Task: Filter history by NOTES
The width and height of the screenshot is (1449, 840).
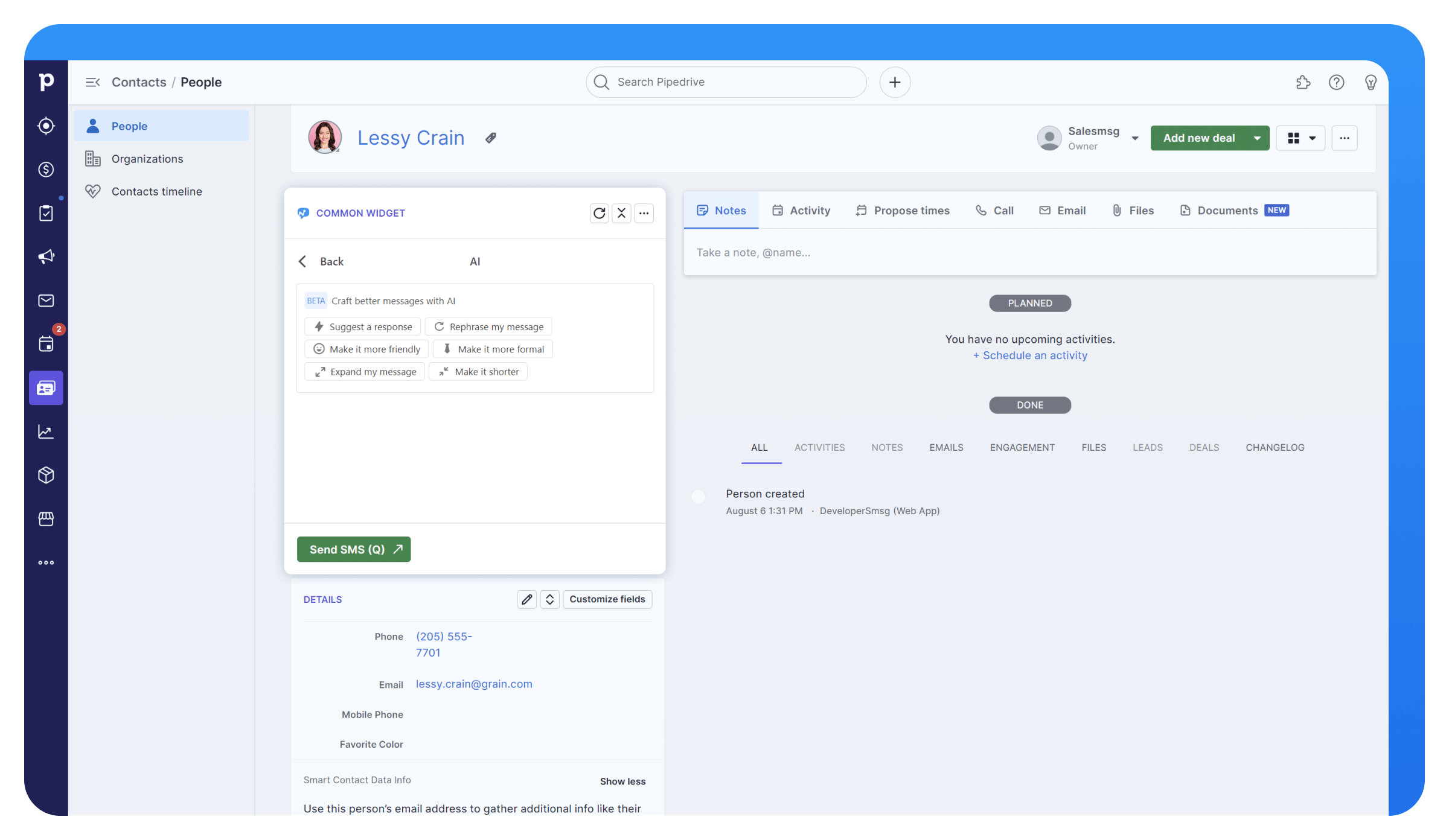Action: pos(887,448)
